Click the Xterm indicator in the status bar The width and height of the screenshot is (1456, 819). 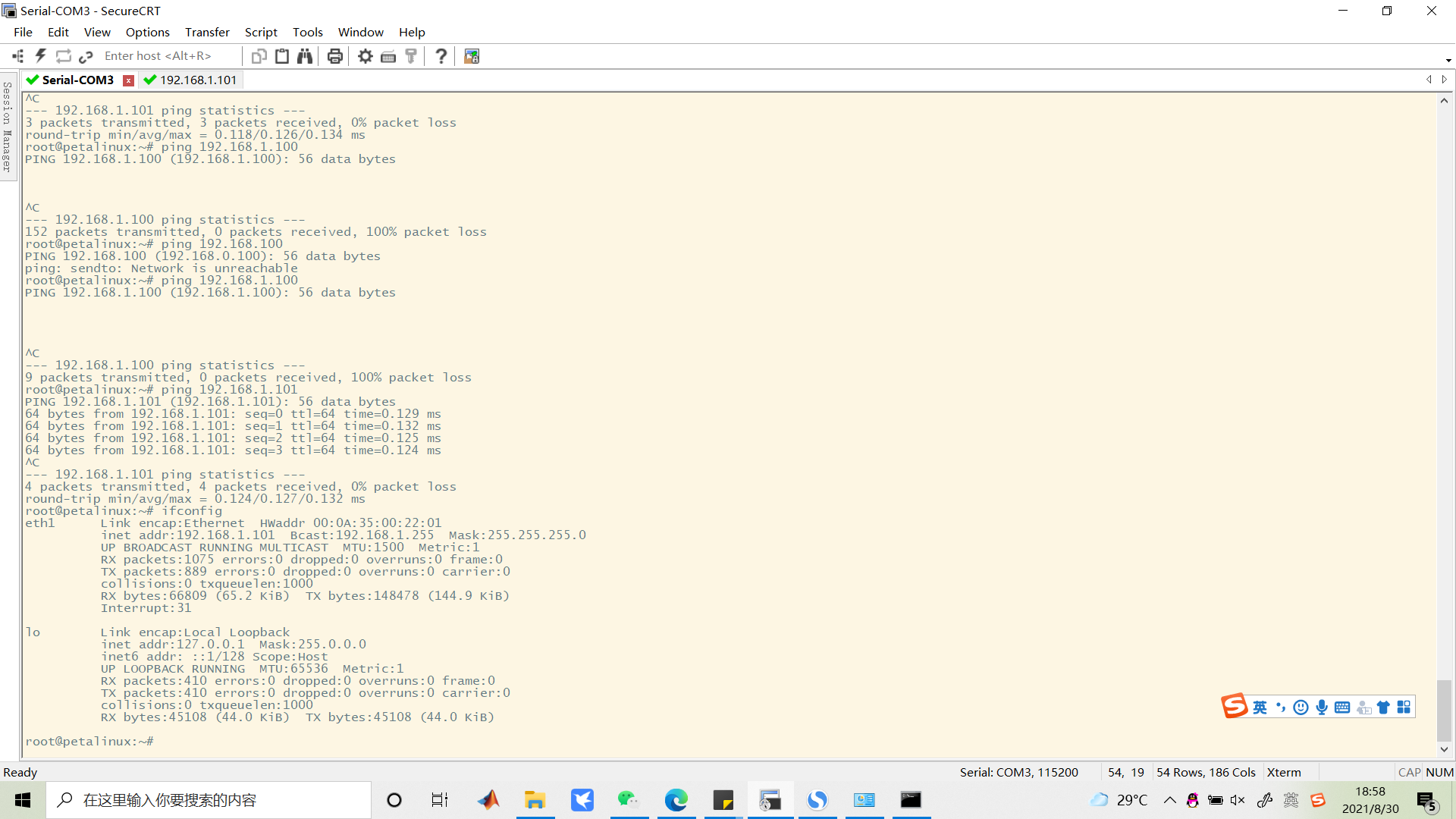1285,772
